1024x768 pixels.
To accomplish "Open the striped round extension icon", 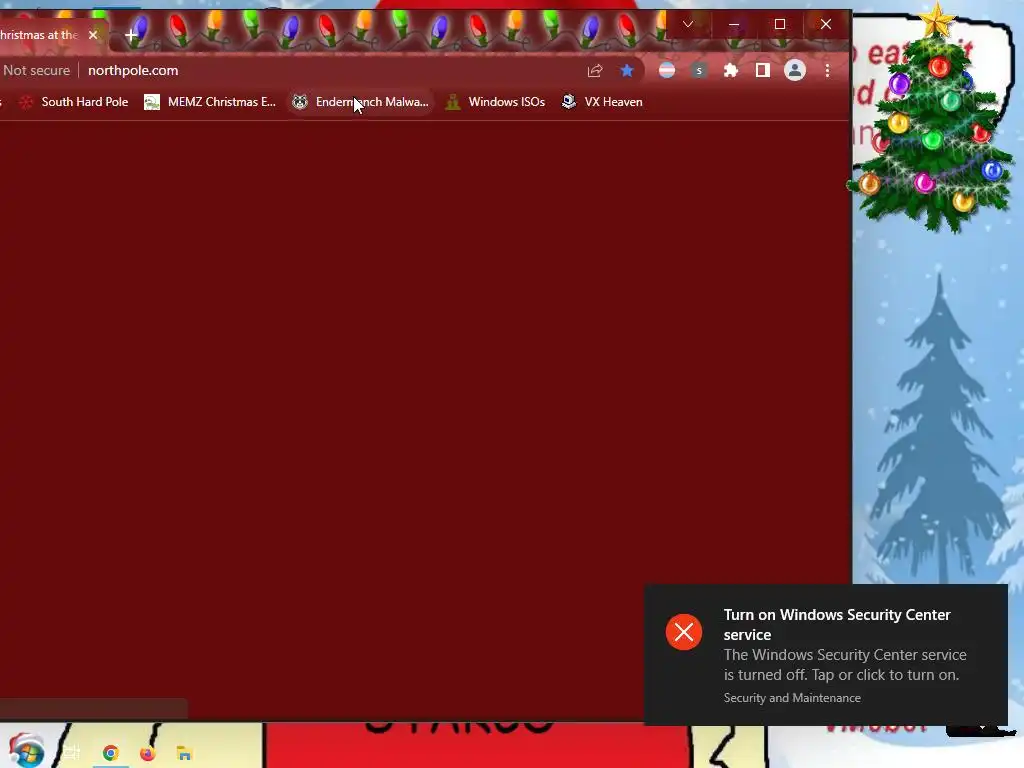I will [667, 70].
